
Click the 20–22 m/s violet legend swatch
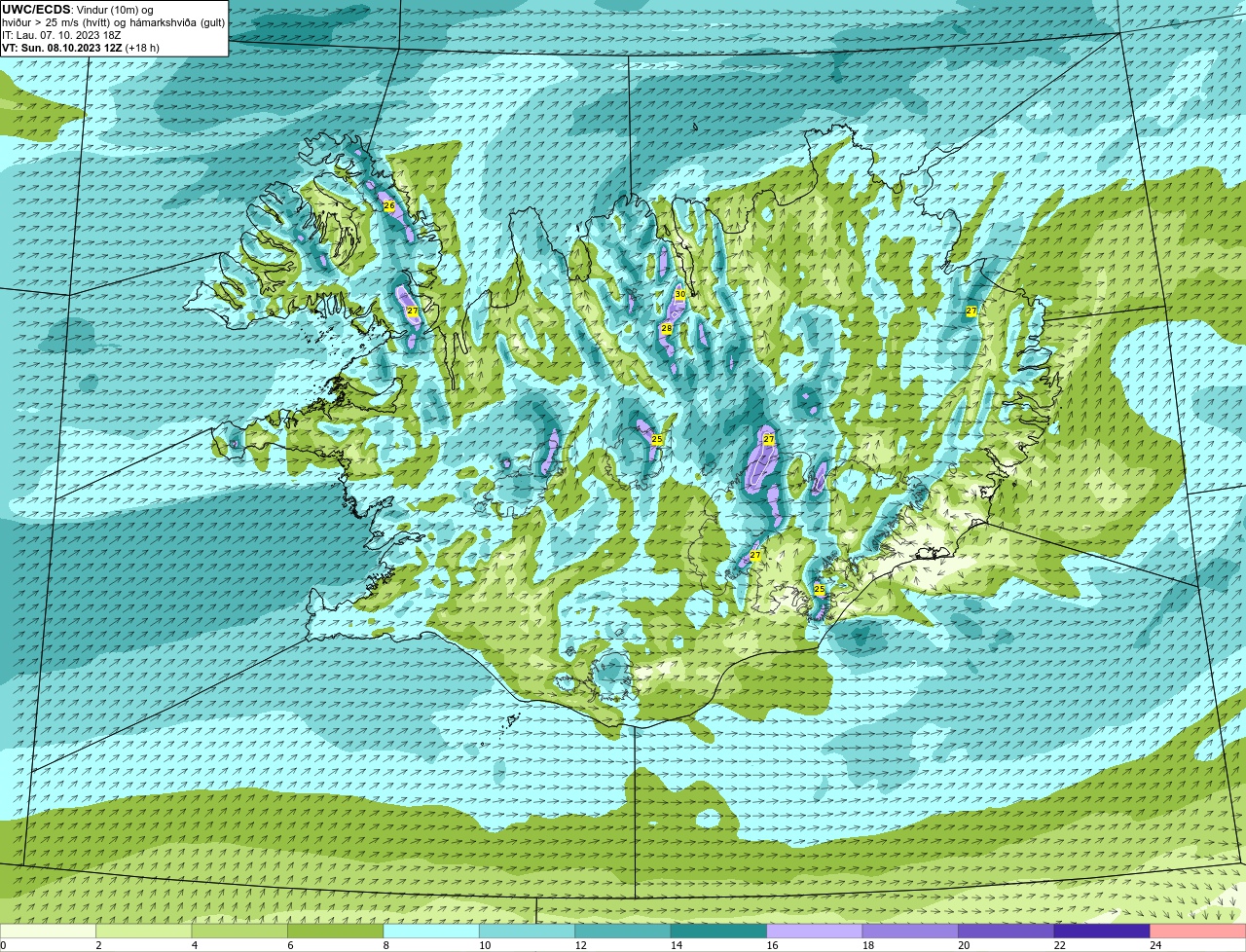point(1008,931)
